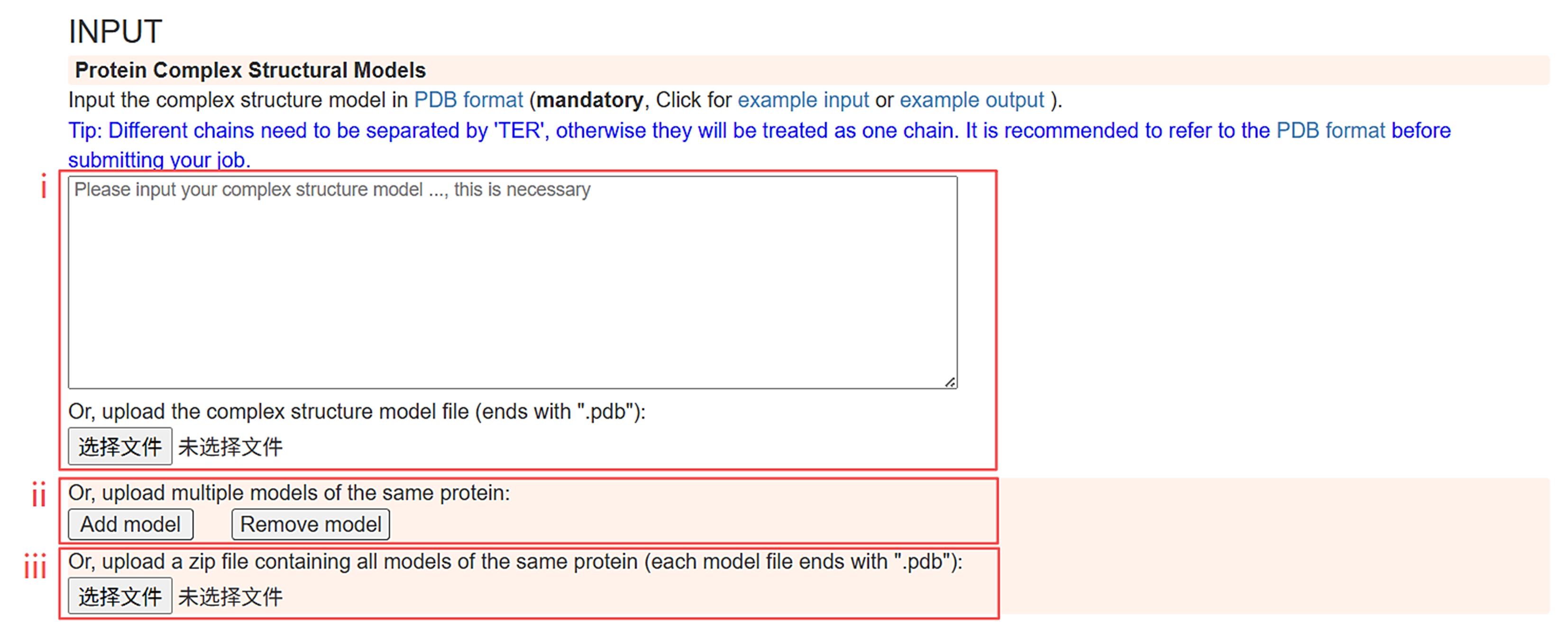Click the bold word mandatory
This screenshot has height=622, width=1568.
pyautogui.click(x=589, y=100)
